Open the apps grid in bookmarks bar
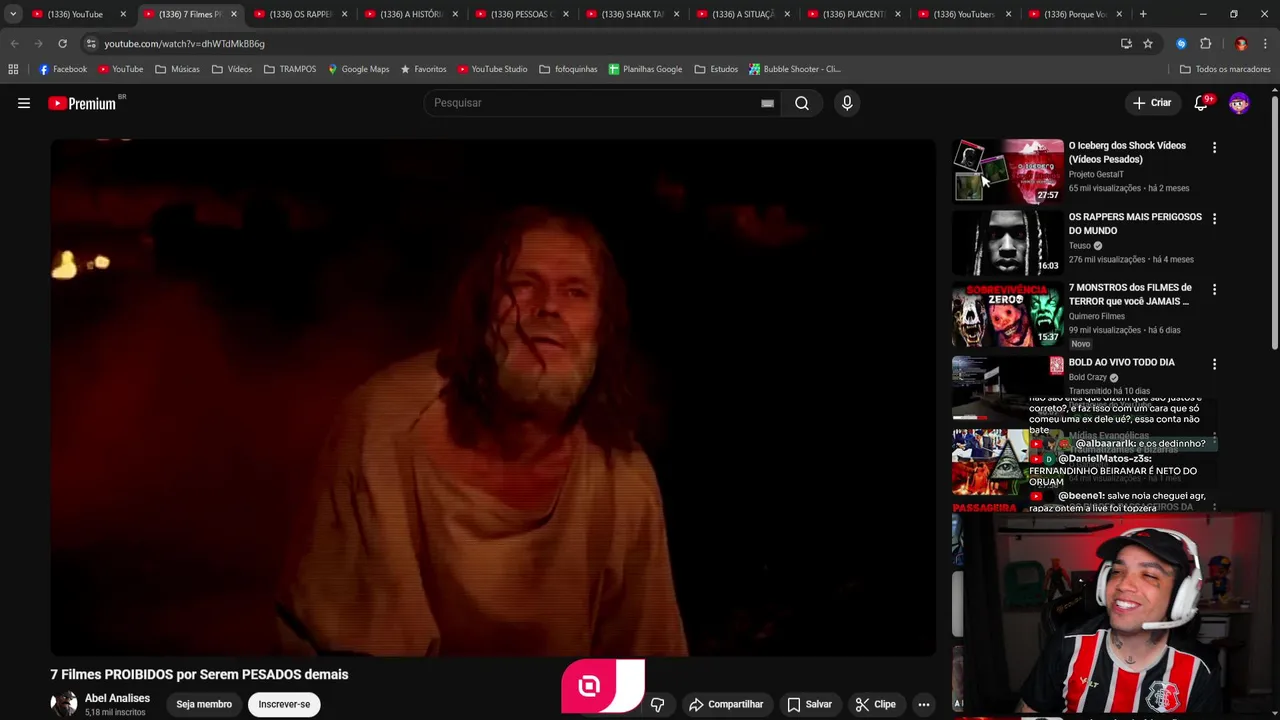This screenshot has height=720, width=1280. tap(13, 69)
